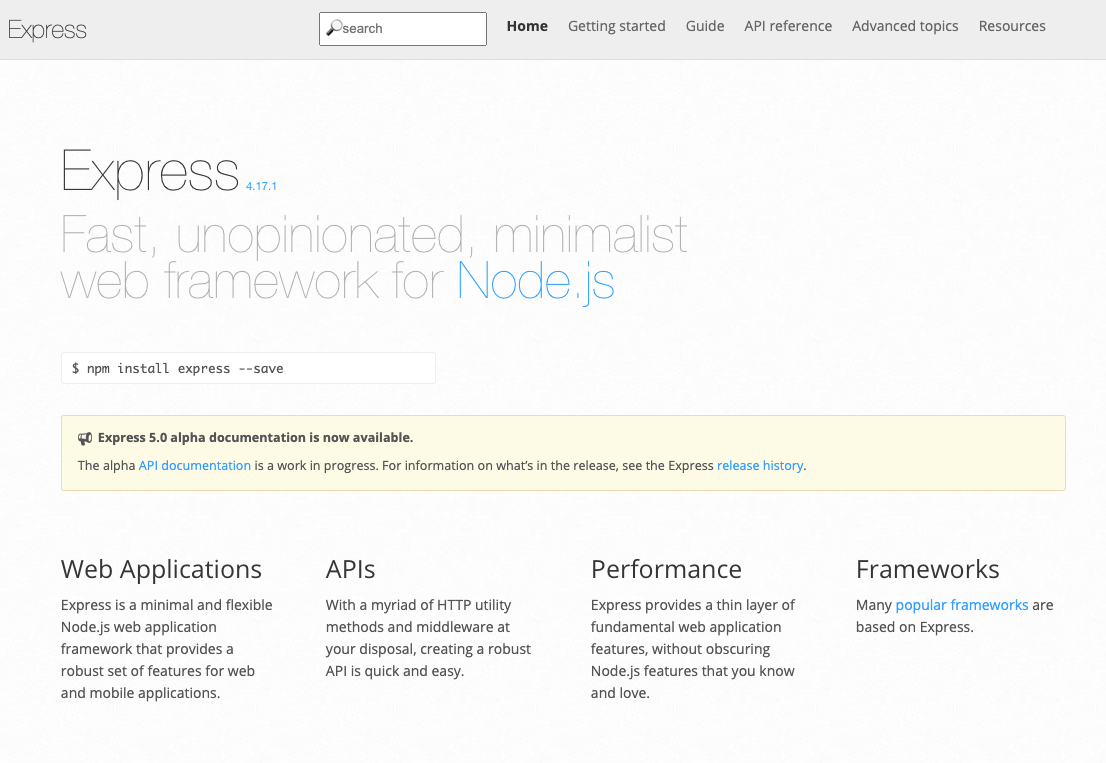Open the alpha API documentation link
Screen dimensions: 1106x763
tap(195, 465)
